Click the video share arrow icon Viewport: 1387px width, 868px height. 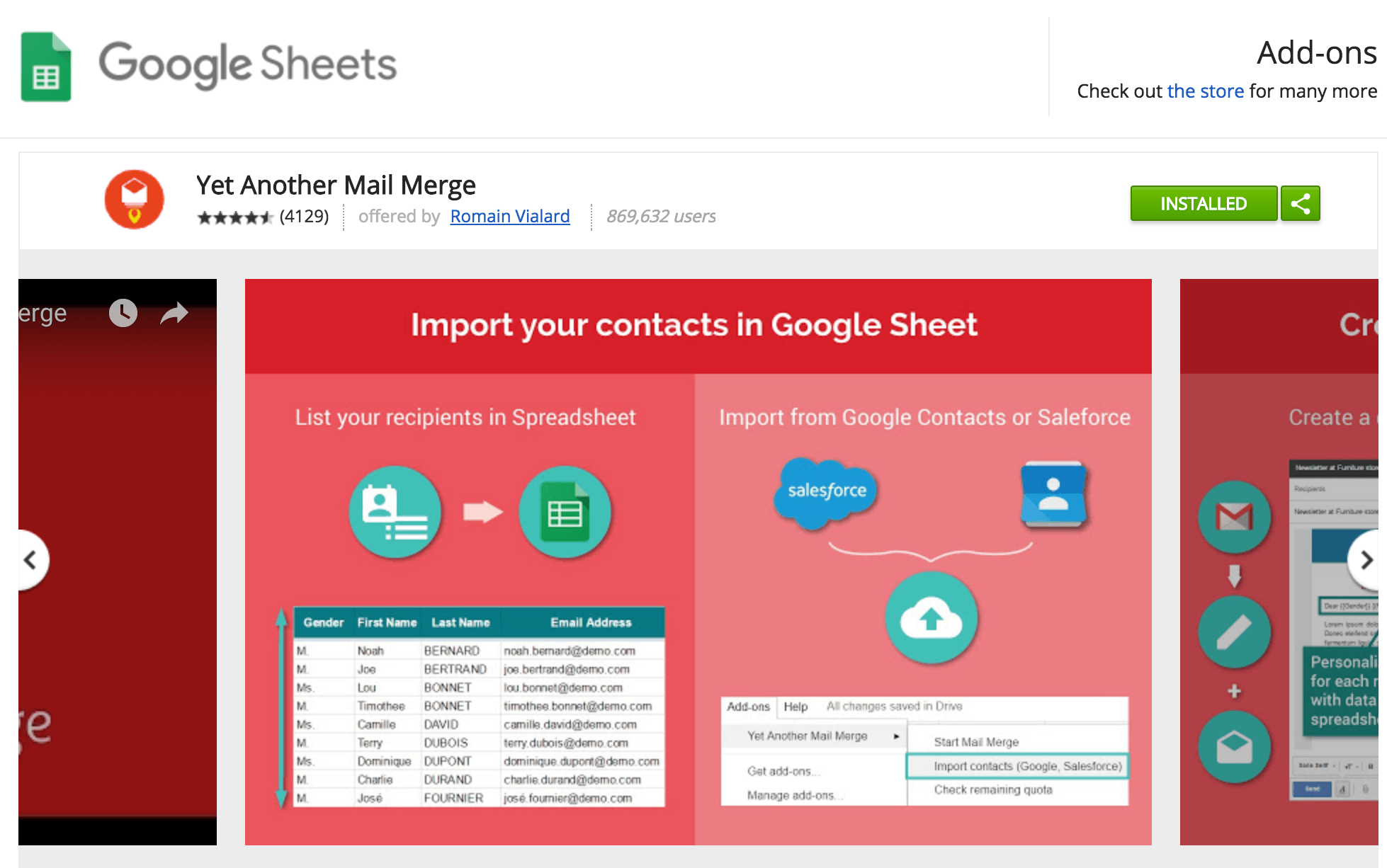pyautogui.click(x=174, y=313)
